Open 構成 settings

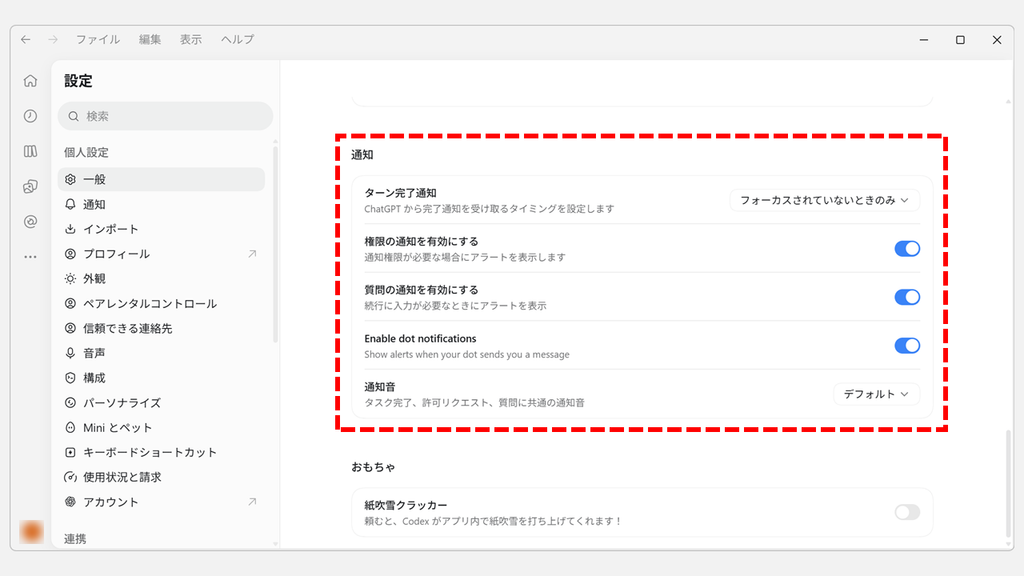(x=161, y=378)
